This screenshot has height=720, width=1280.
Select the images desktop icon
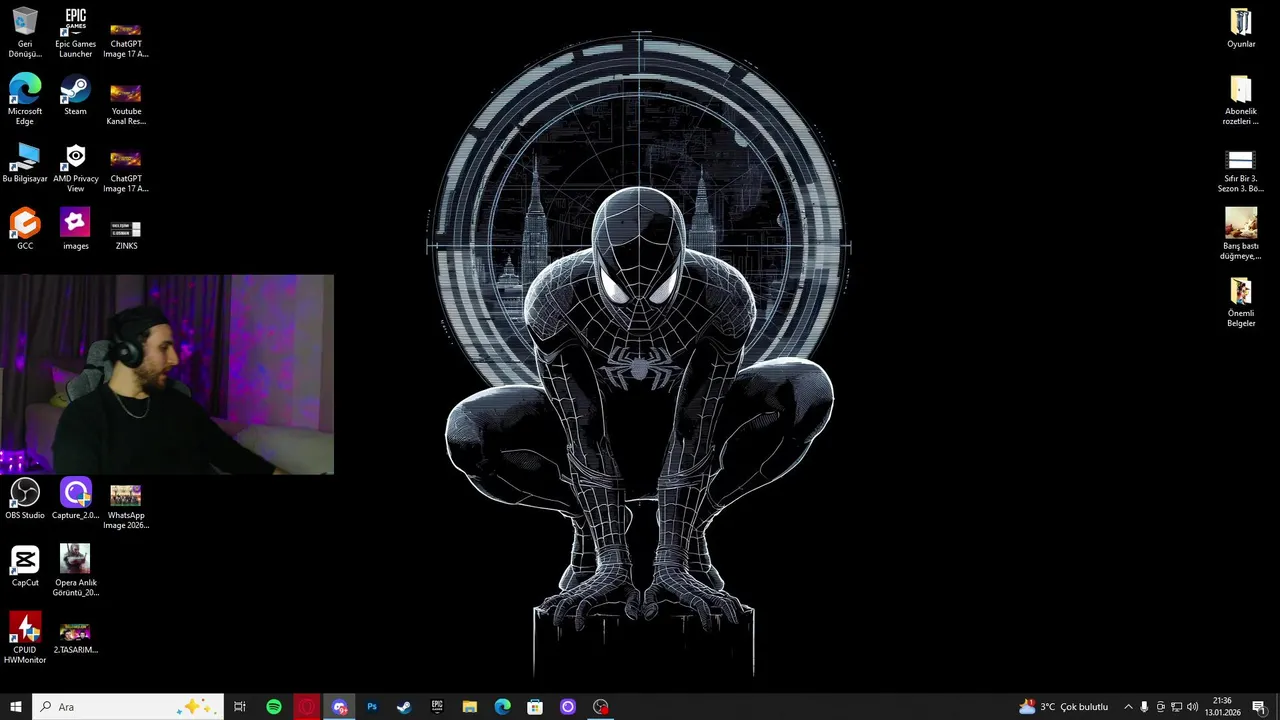(x=76, y=230)
